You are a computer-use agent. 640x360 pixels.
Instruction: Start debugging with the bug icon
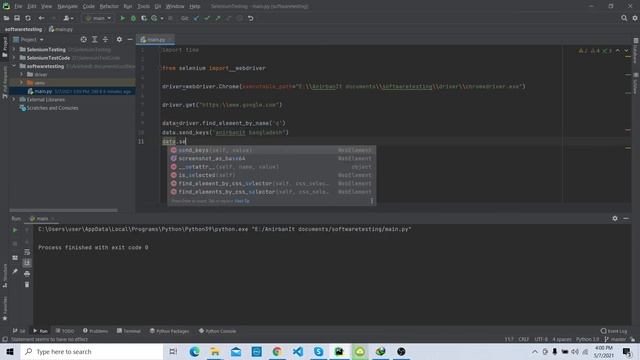(133, 18)
